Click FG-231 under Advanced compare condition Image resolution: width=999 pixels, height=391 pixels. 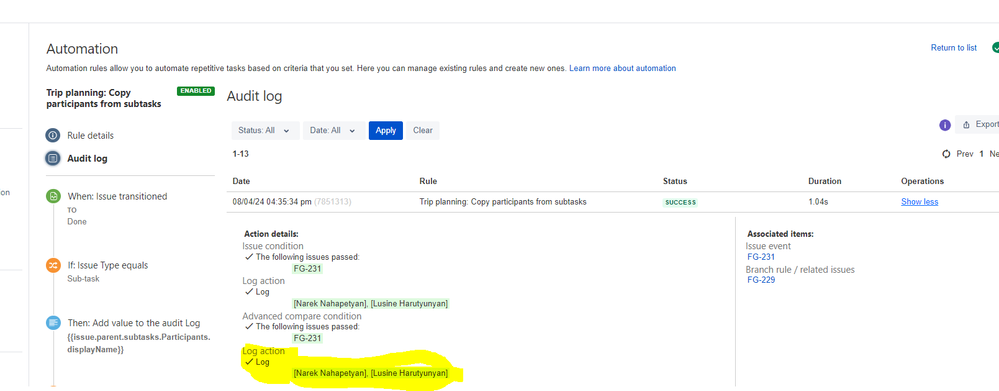coord(307,338)
